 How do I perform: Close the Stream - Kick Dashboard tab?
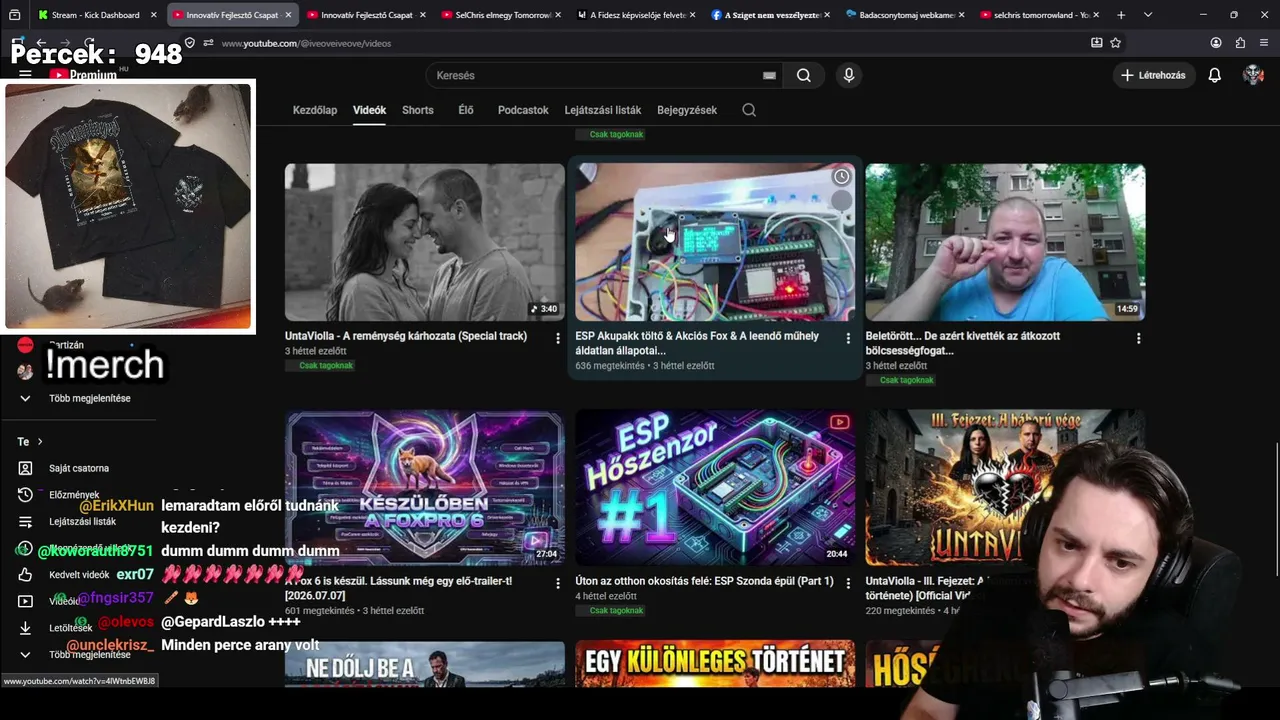coord(153,15)
